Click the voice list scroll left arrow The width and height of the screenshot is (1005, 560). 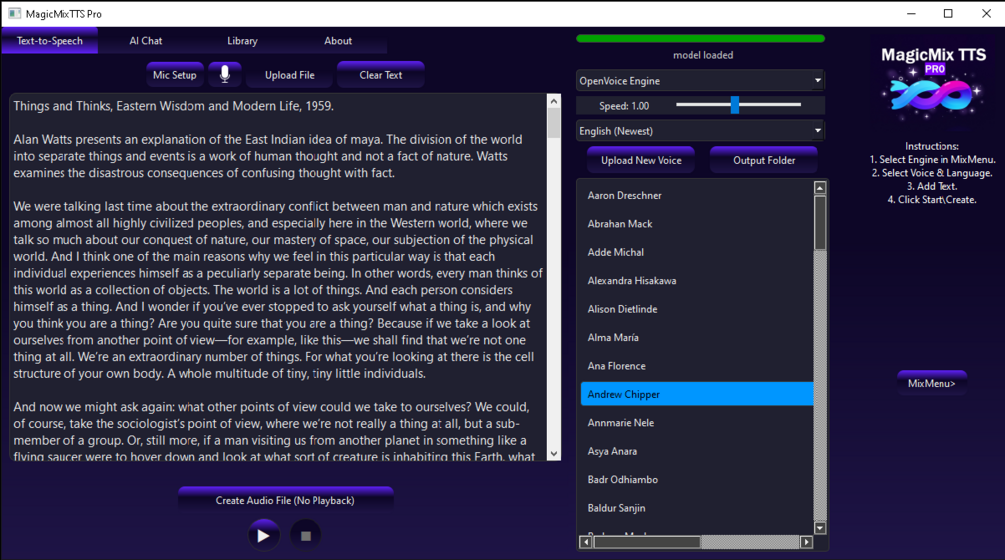pos(586,542)
